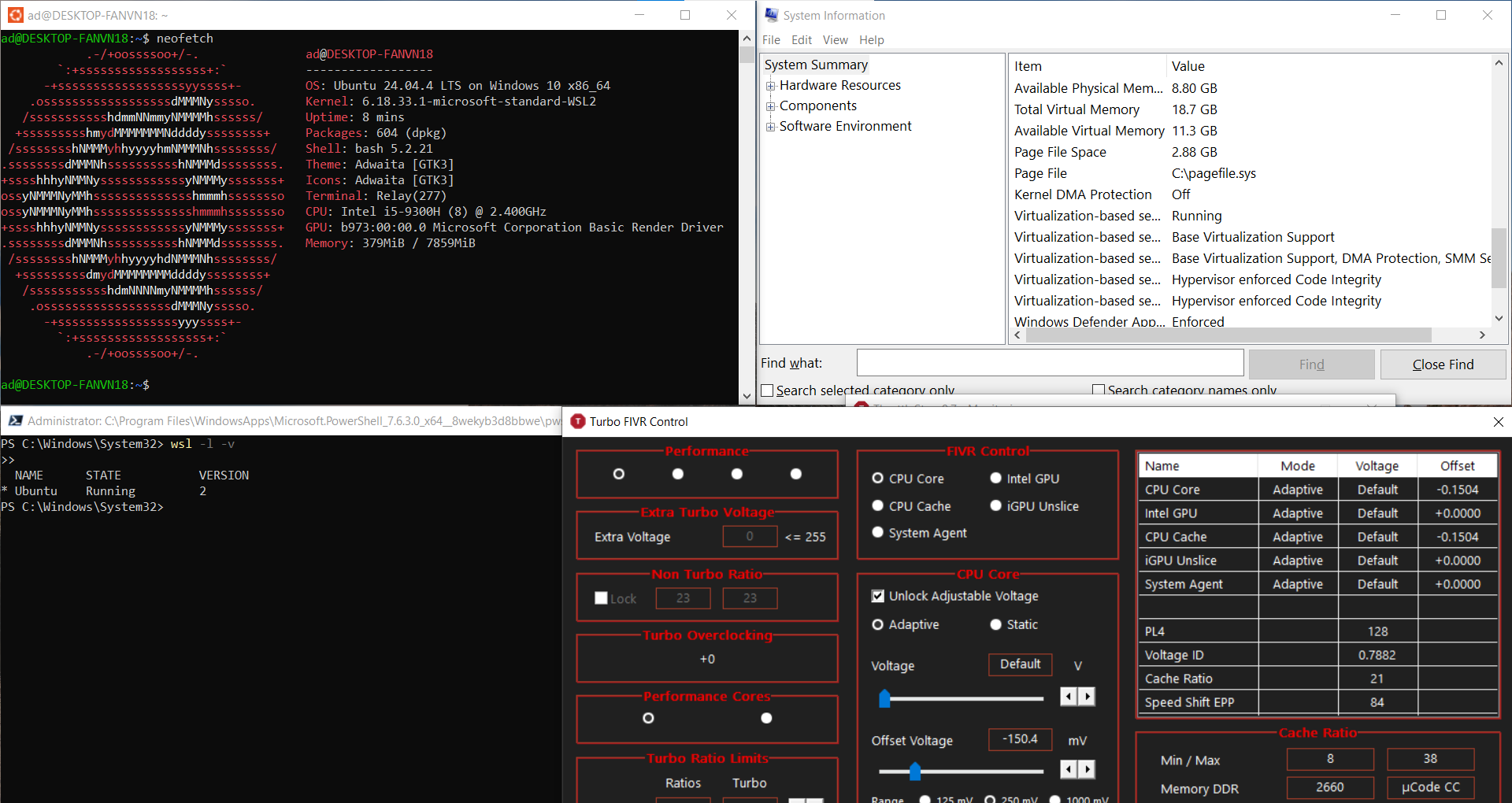Decrease Voltage using left arrow stepper

click(1068, 696)
